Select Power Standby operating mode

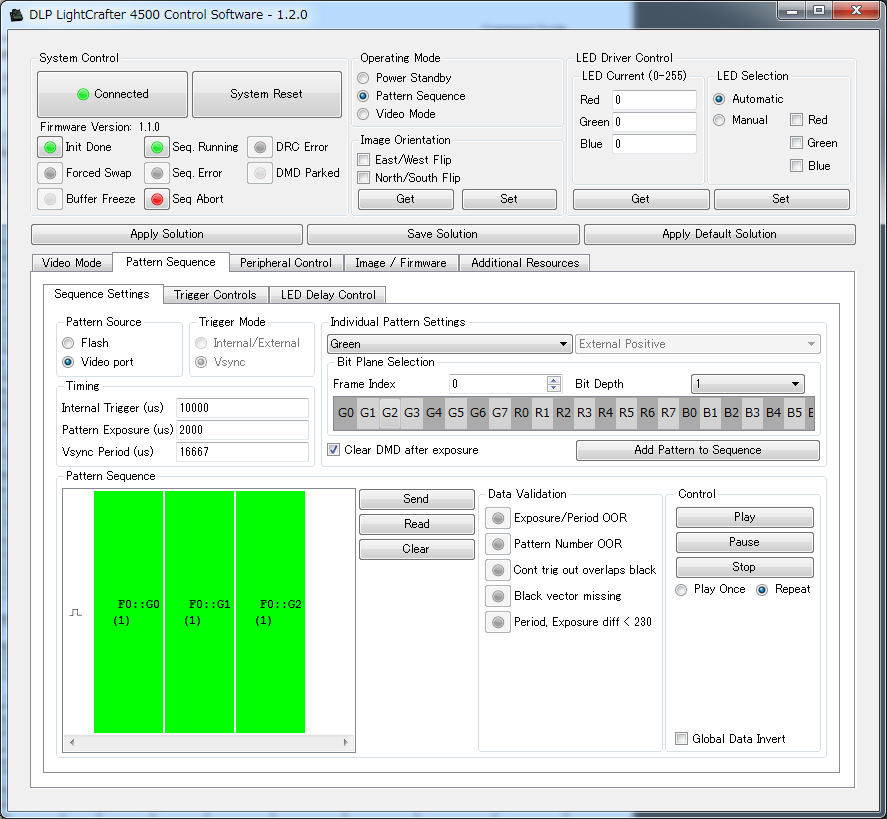363,78
